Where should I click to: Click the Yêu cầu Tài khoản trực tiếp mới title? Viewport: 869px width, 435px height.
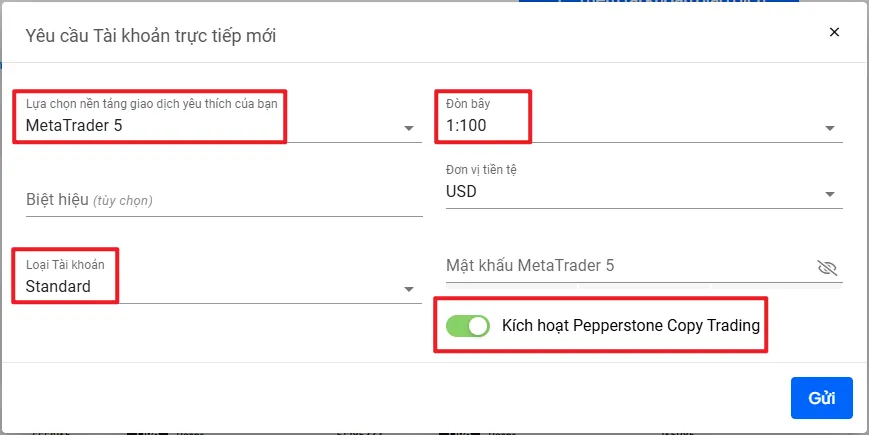pos(151,36)
